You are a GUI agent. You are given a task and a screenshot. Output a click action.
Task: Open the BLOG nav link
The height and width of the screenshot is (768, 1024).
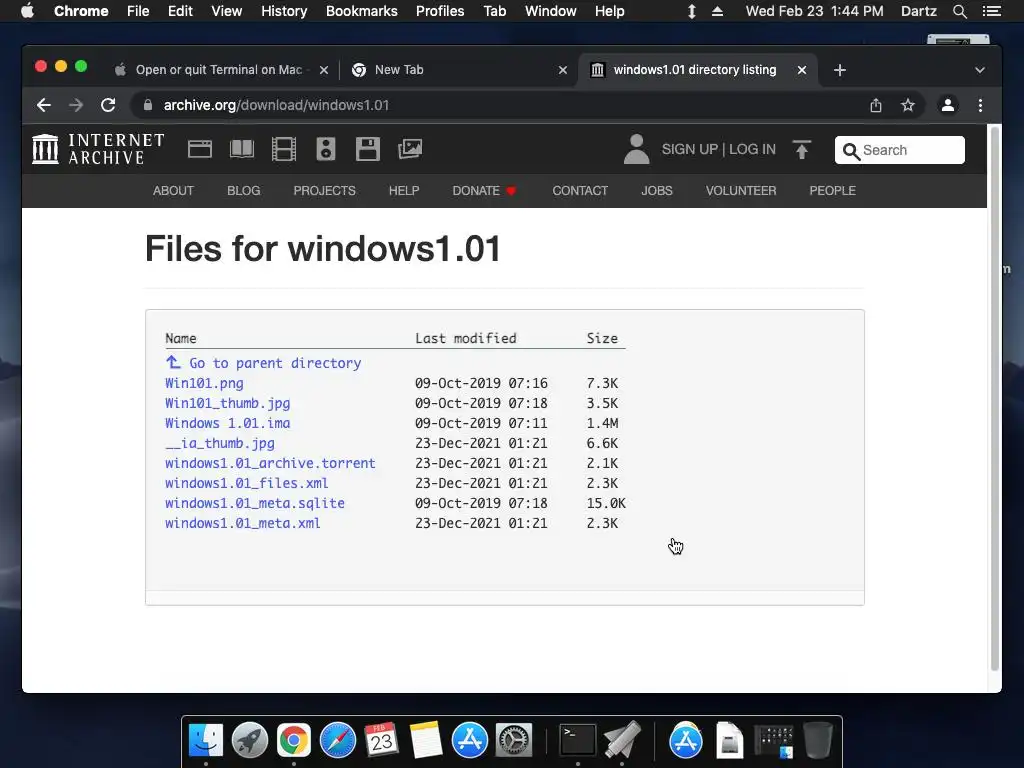coord(244,191)
